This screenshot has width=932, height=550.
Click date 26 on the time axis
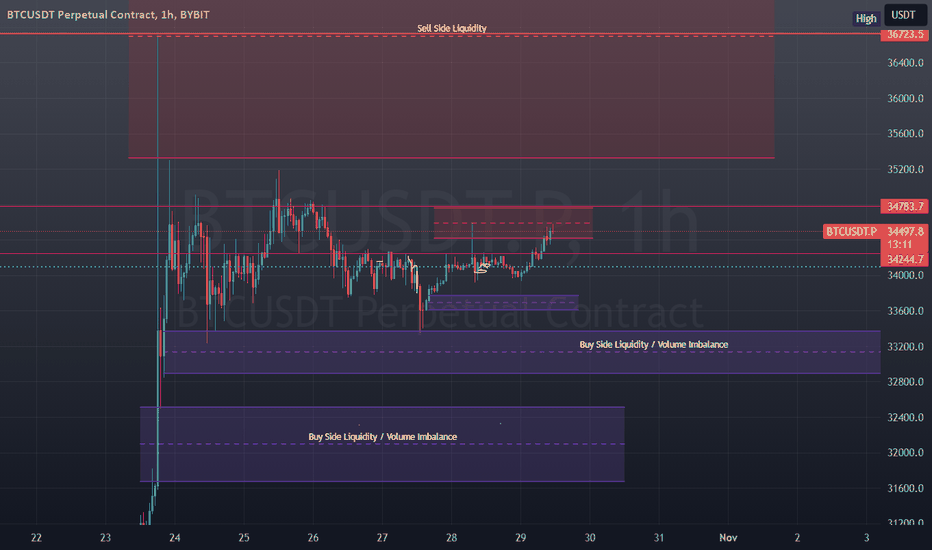[313, 538]
